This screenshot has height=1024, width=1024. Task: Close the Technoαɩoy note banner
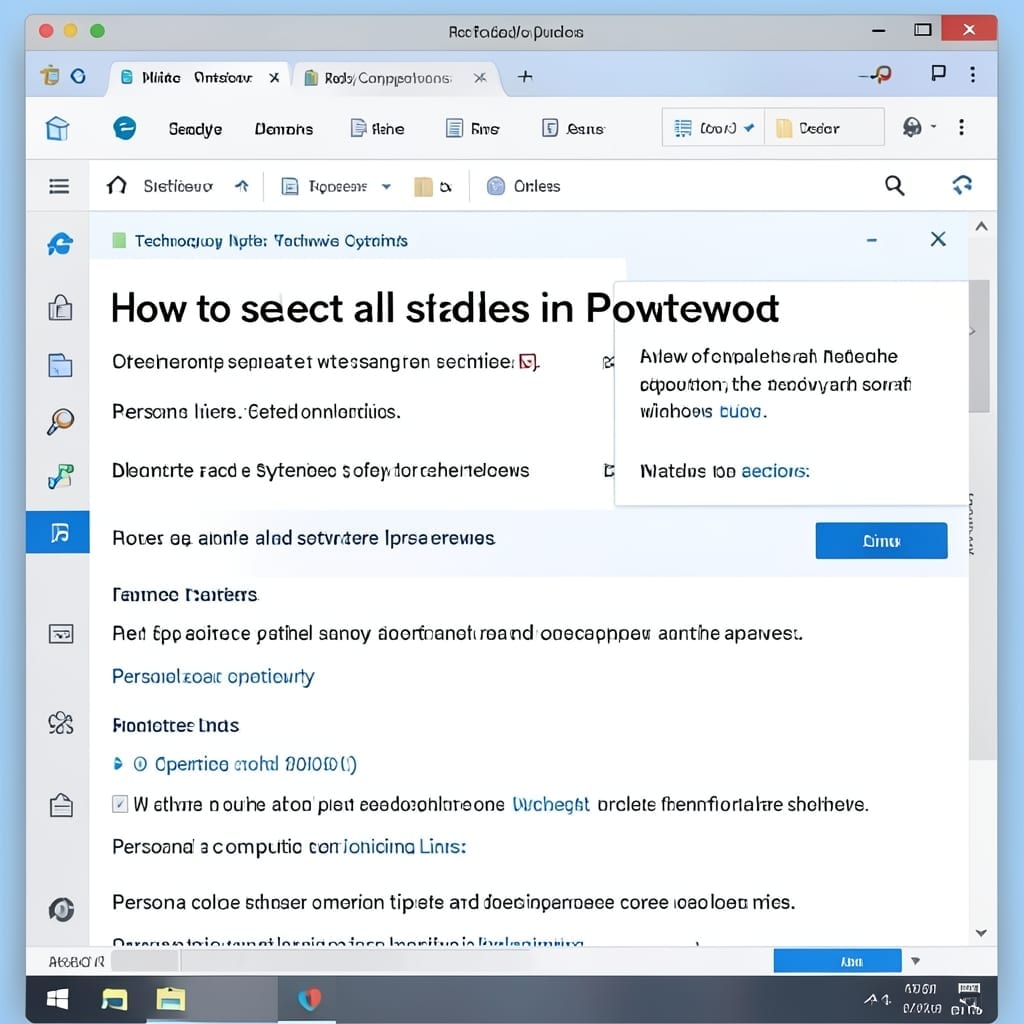938,239
